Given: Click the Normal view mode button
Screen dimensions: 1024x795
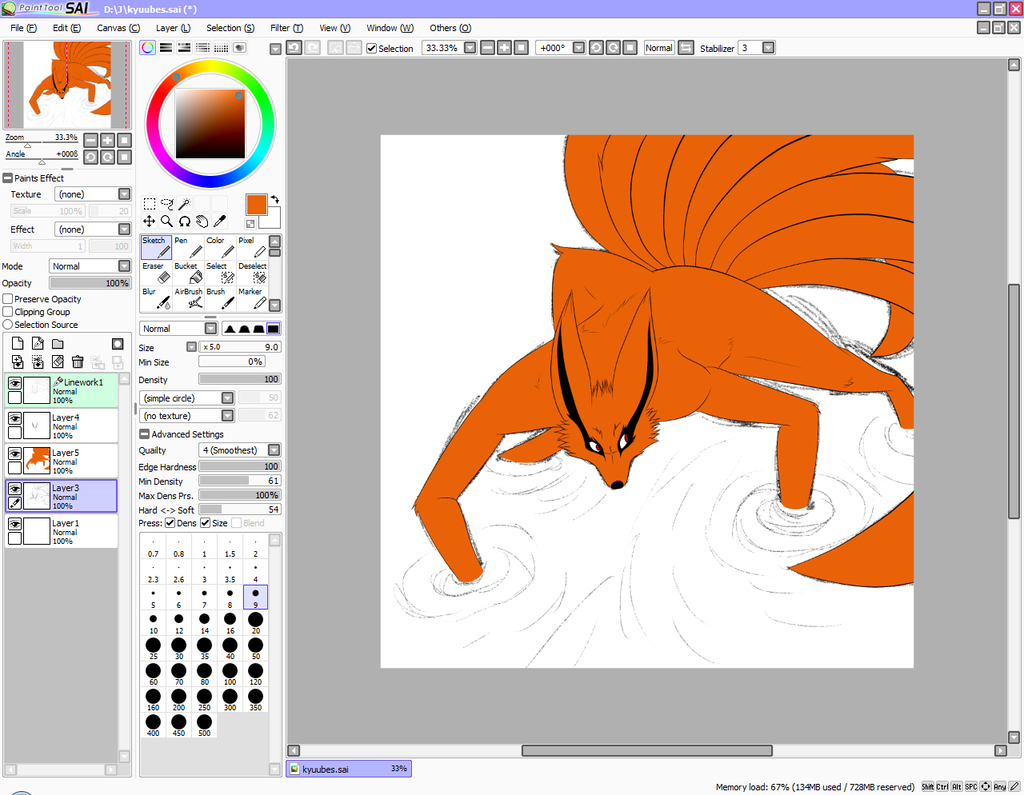Looking at the screenshot, I should pyautogui.click(x=659, y=48).
